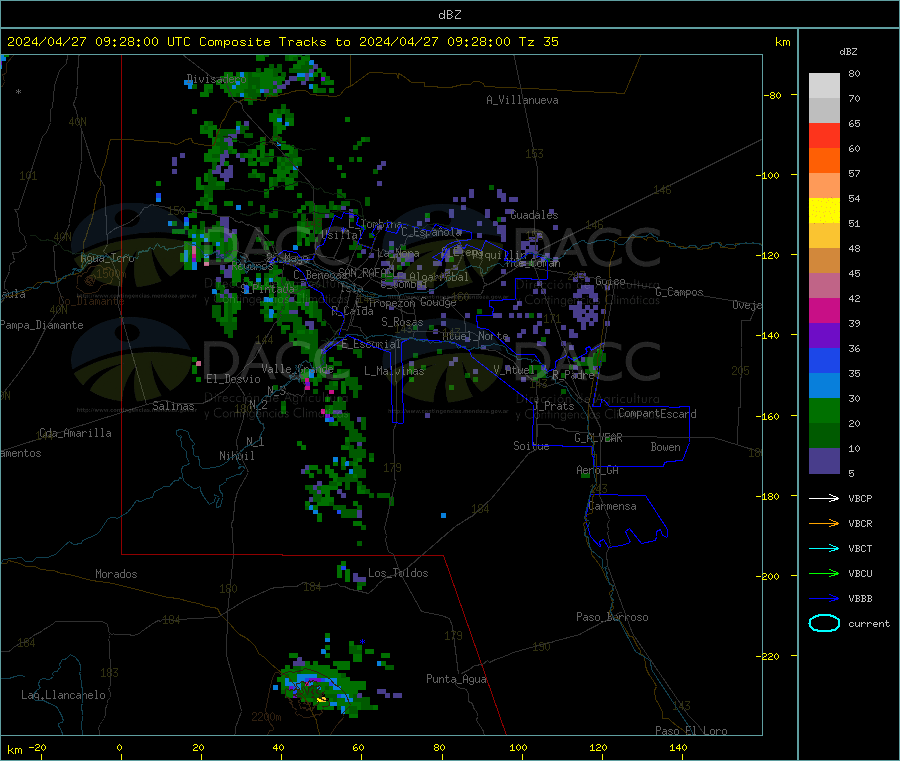Click the A_Villanueva map label

pos(522,100)
